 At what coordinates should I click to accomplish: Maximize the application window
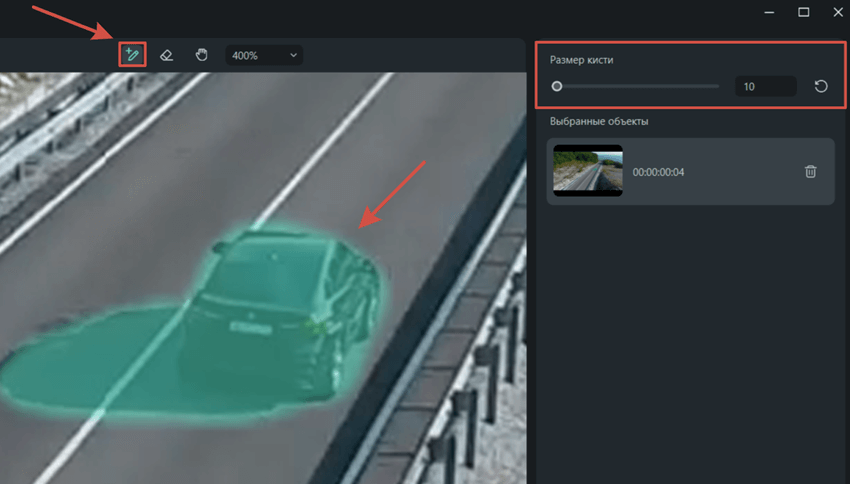(803, 12)
